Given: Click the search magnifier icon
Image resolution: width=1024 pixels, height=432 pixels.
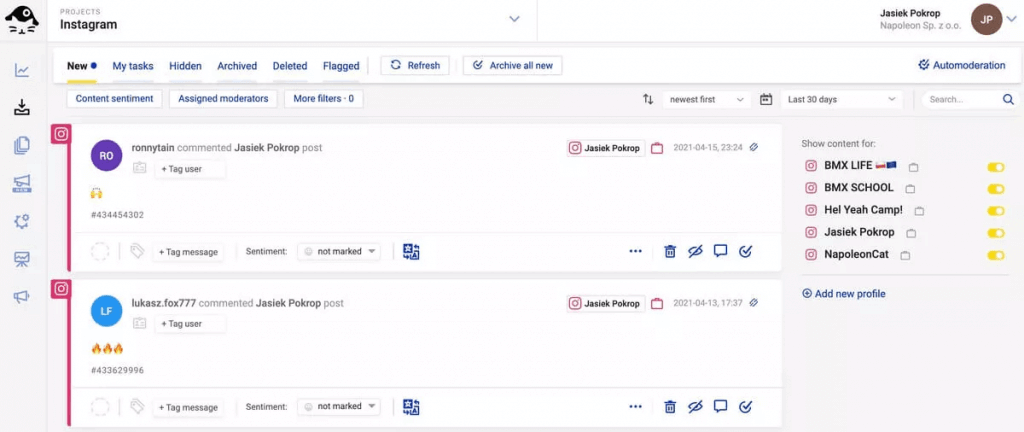Looking at the screenshot, I should point(1008,99).
